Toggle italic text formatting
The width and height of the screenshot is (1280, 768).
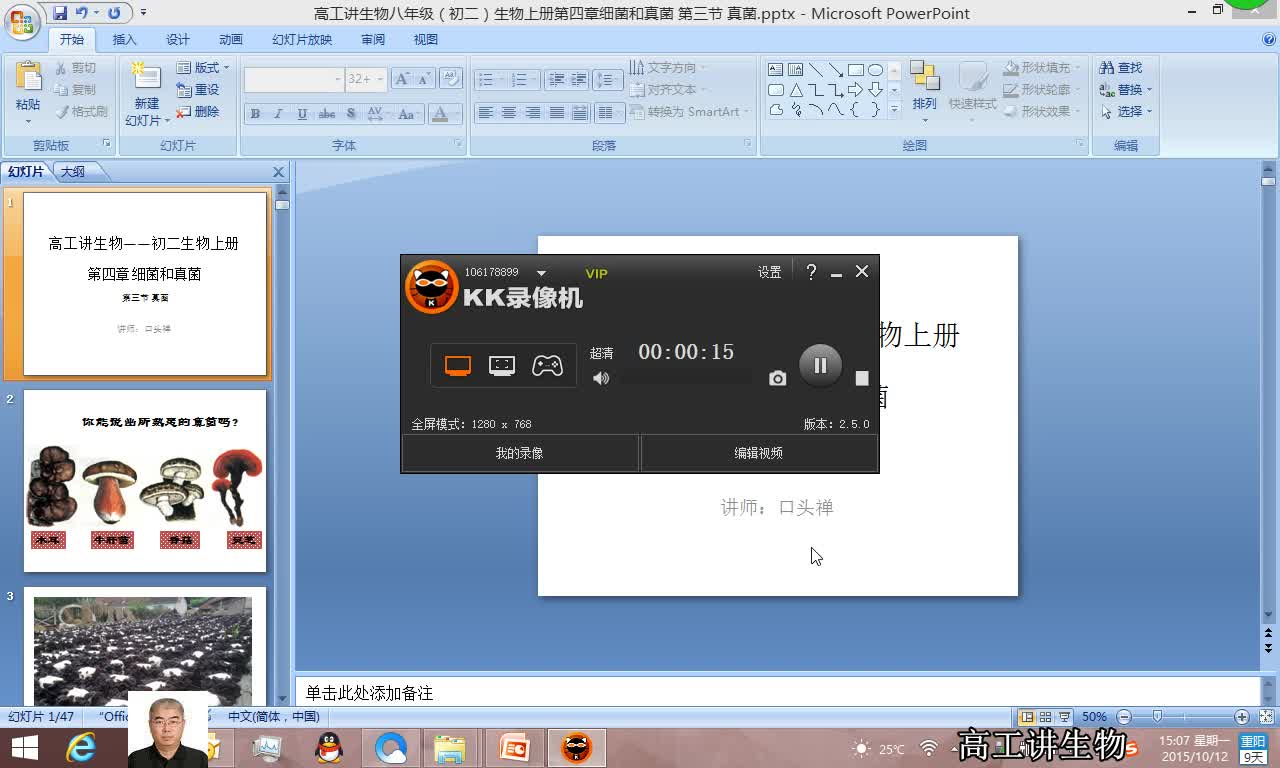click(x=278, y=113)
